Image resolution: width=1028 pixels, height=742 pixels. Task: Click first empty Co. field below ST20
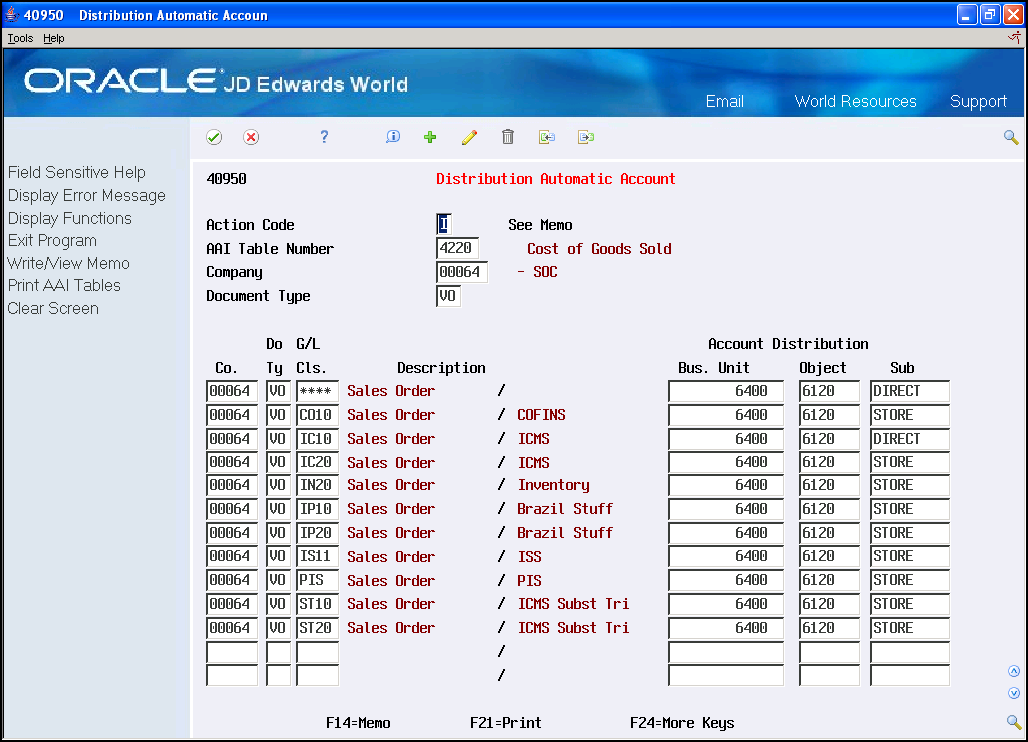pos(231,652)
